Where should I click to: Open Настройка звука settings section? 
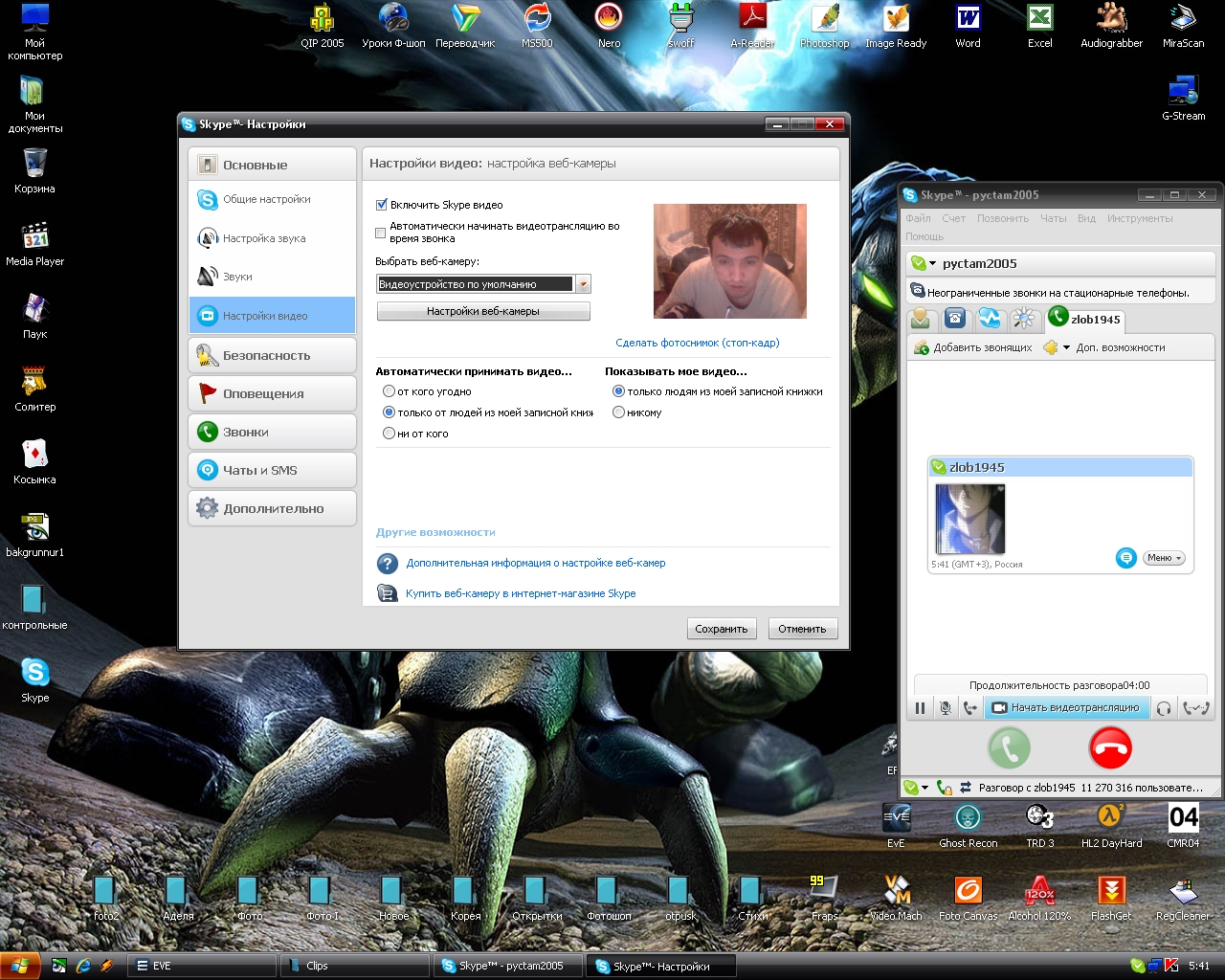264,238
